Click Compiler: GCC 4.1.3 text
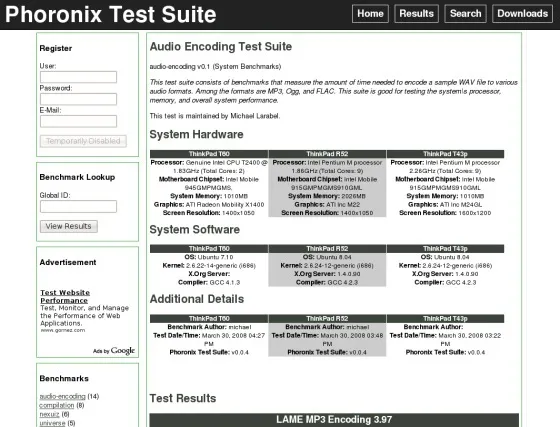The width and height of the screenshot is (560, 427). coord(209,282)
